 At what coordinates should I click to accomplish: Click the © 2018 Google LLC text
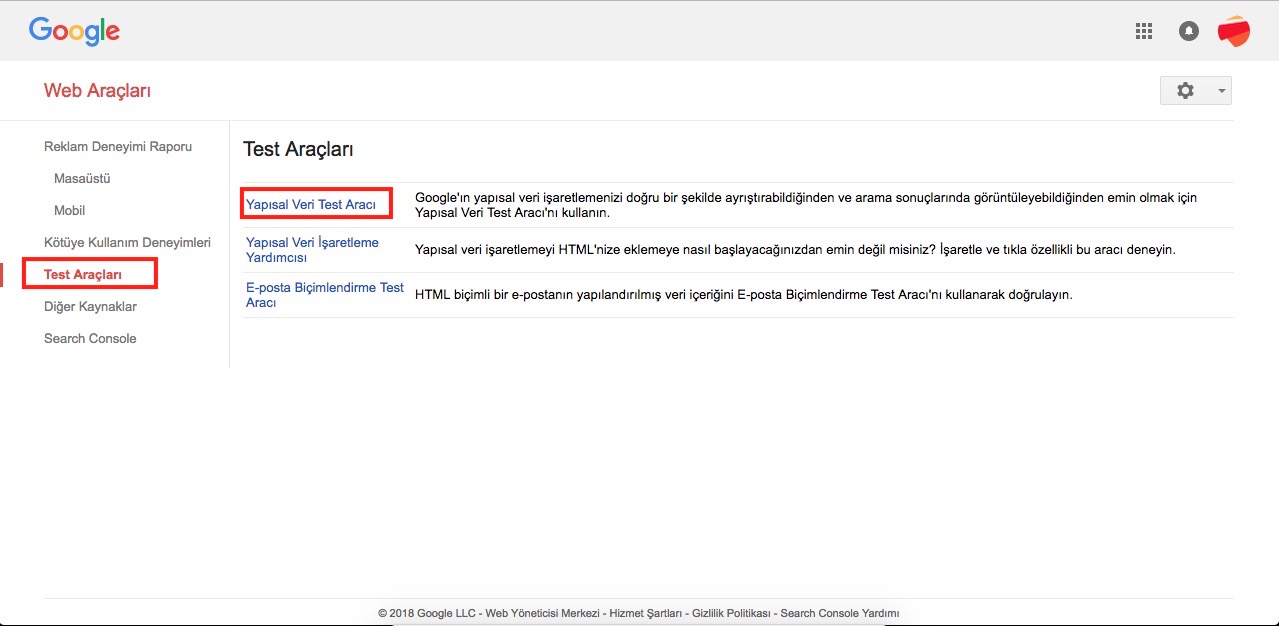(x=427, y=613)
